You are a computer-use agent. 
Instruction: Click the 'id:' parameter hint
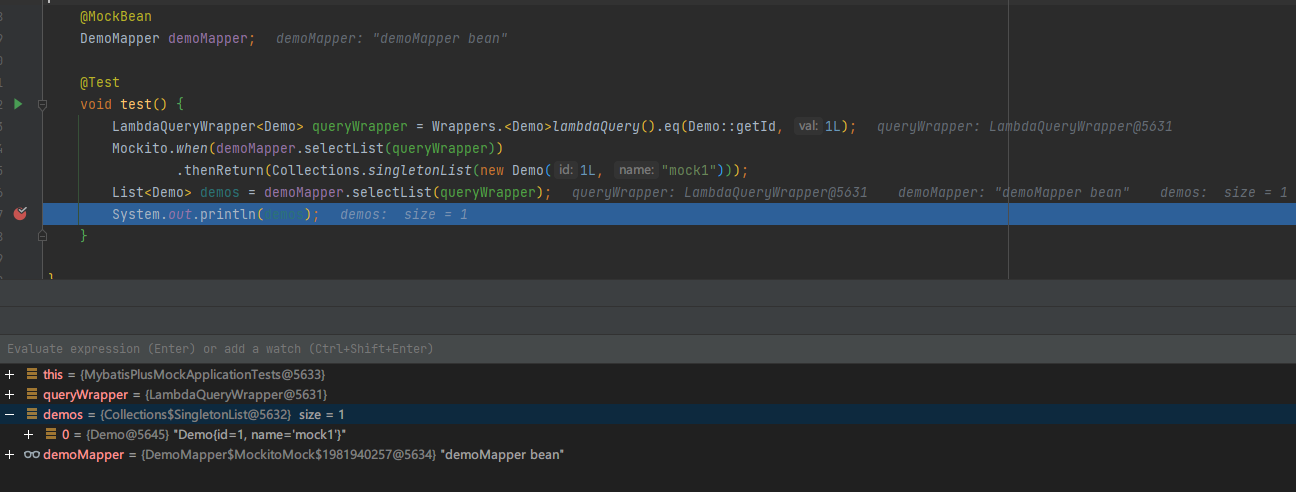coord(566,170)
